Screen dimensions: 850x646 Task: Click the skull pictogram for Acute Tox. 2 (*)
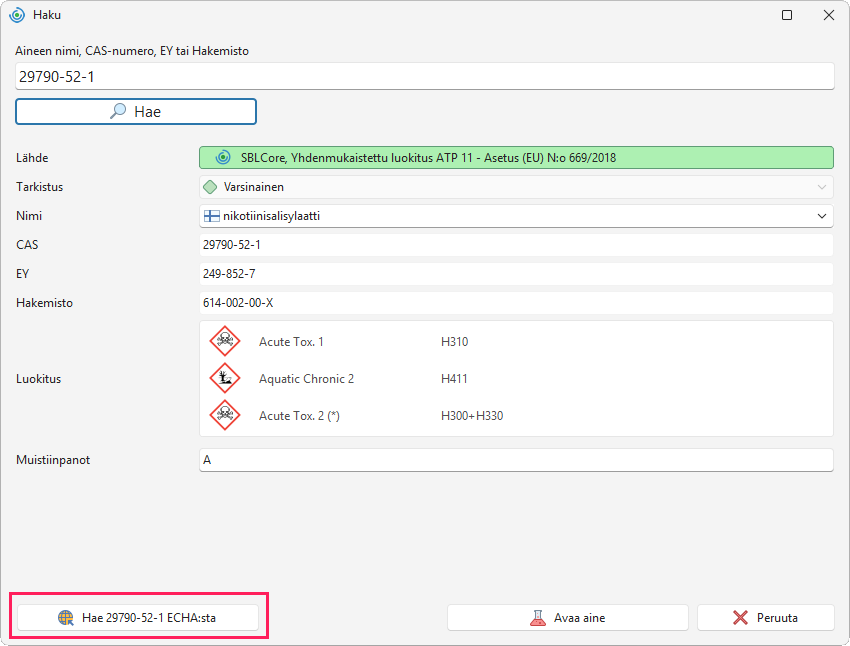coord(225,415)
